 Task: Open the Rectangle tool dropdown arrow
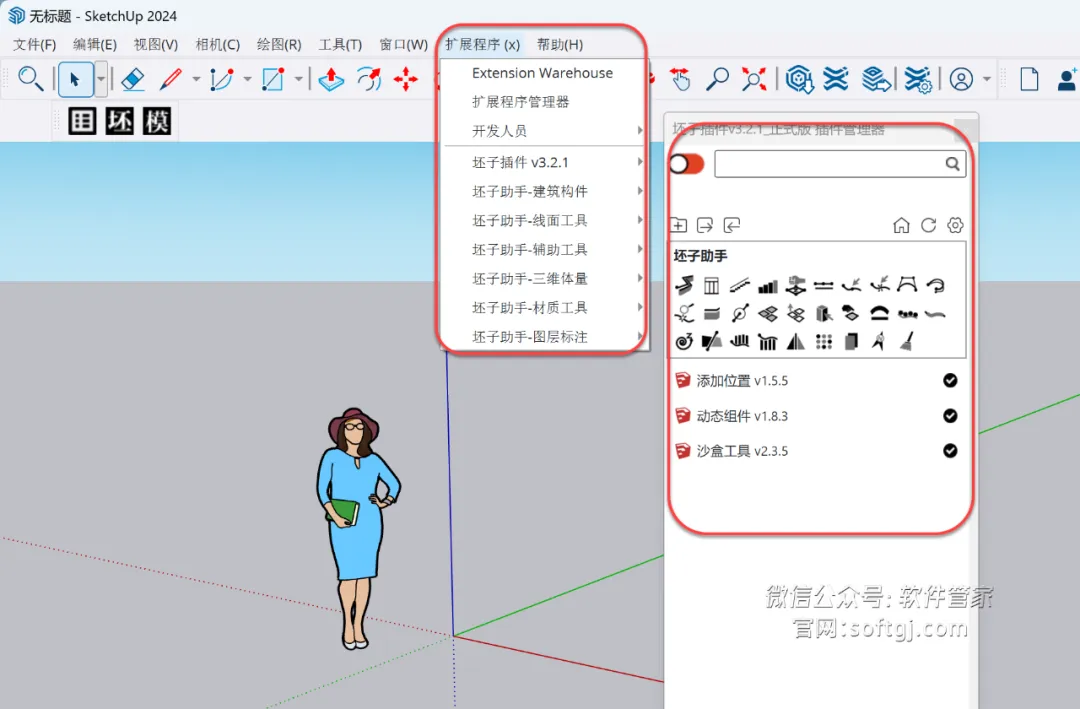coord(298,79)
